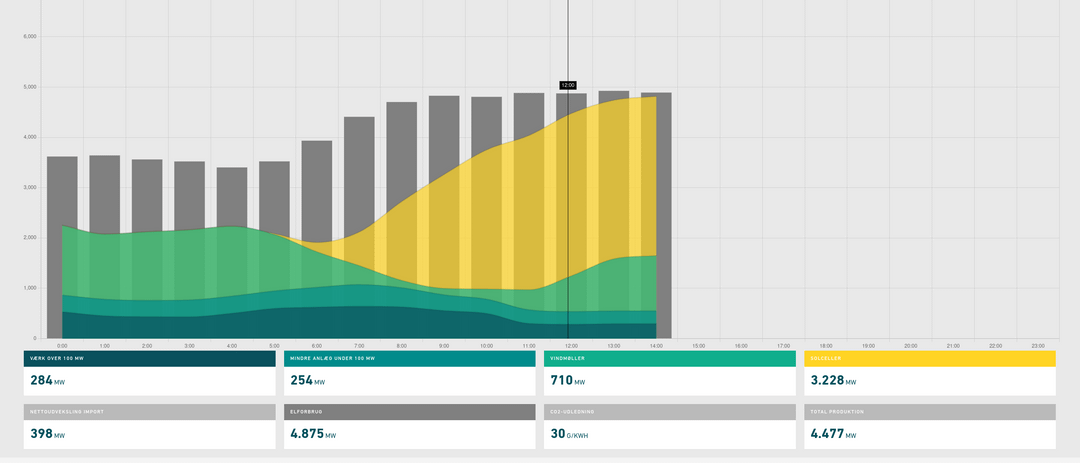Click the 4.477 MW total production value
The height and width of the screenshot is (463, 1080).
click(833, 434)
